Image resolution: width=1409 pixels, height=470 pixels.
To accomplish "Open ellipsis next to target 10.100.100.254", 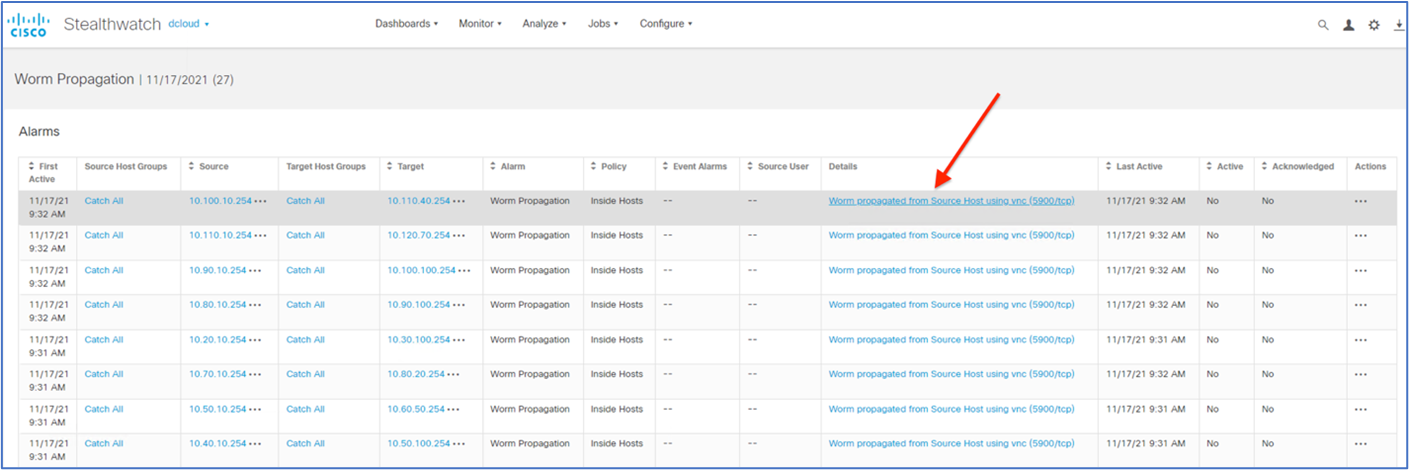I will (465, 271).
